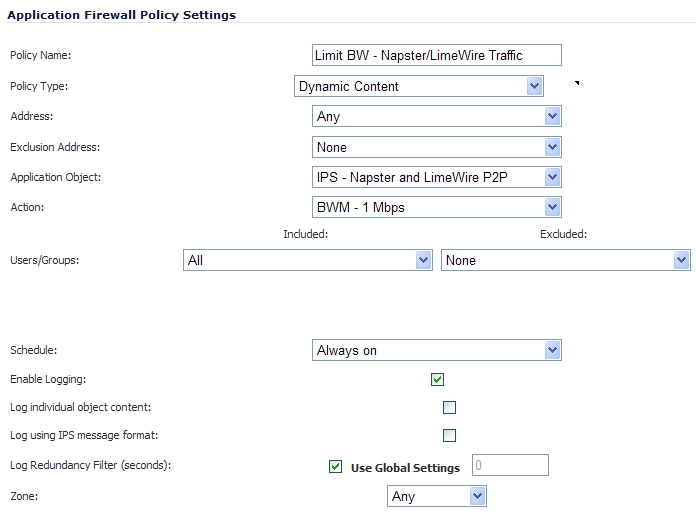This screenshot has width=696, height=516.
Task: Click the arrow button of the Zone combo
Action: [x=477, y=496]
